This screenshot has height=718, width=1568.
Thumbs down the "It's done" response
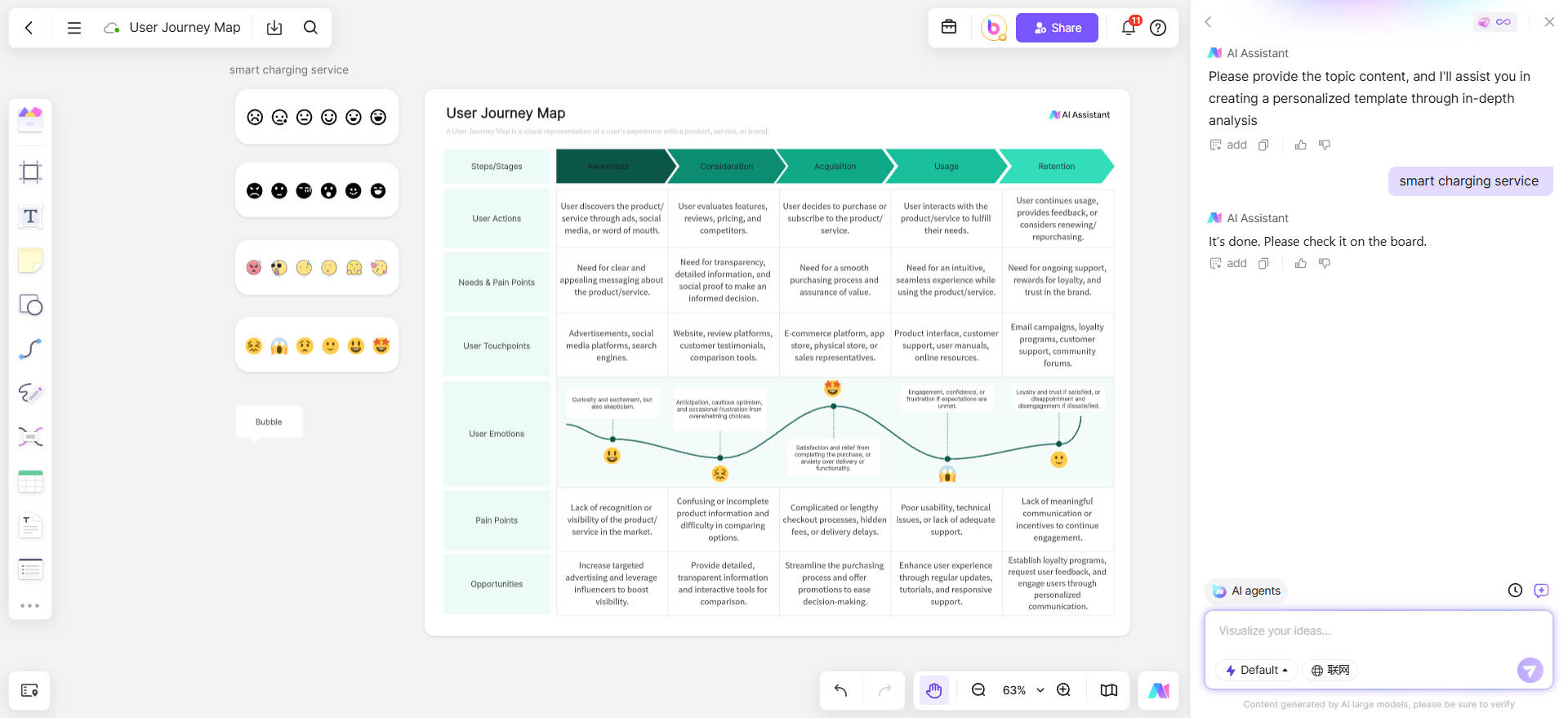1325,263
